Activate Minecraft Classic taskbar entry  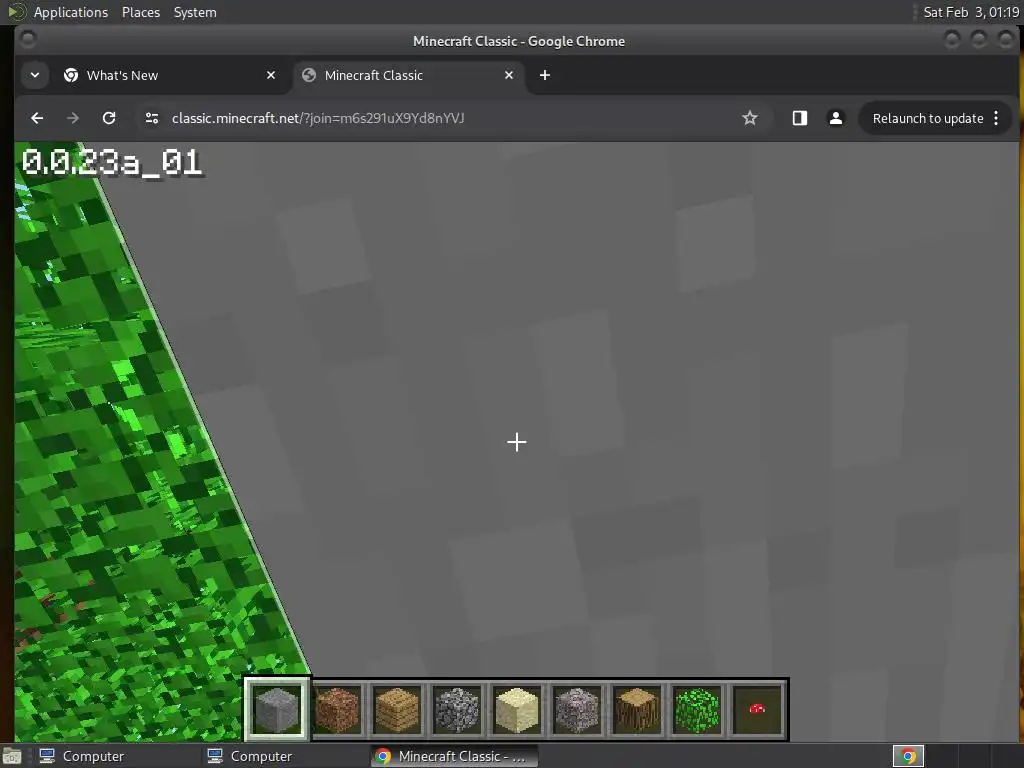(454, 756)
